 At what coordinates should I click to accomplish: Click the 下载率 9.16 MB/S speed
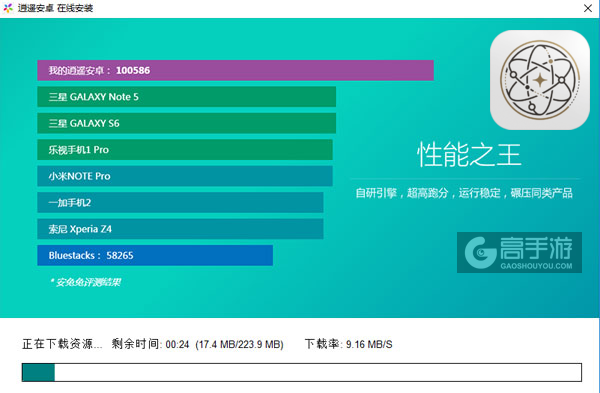click(349, 344)
